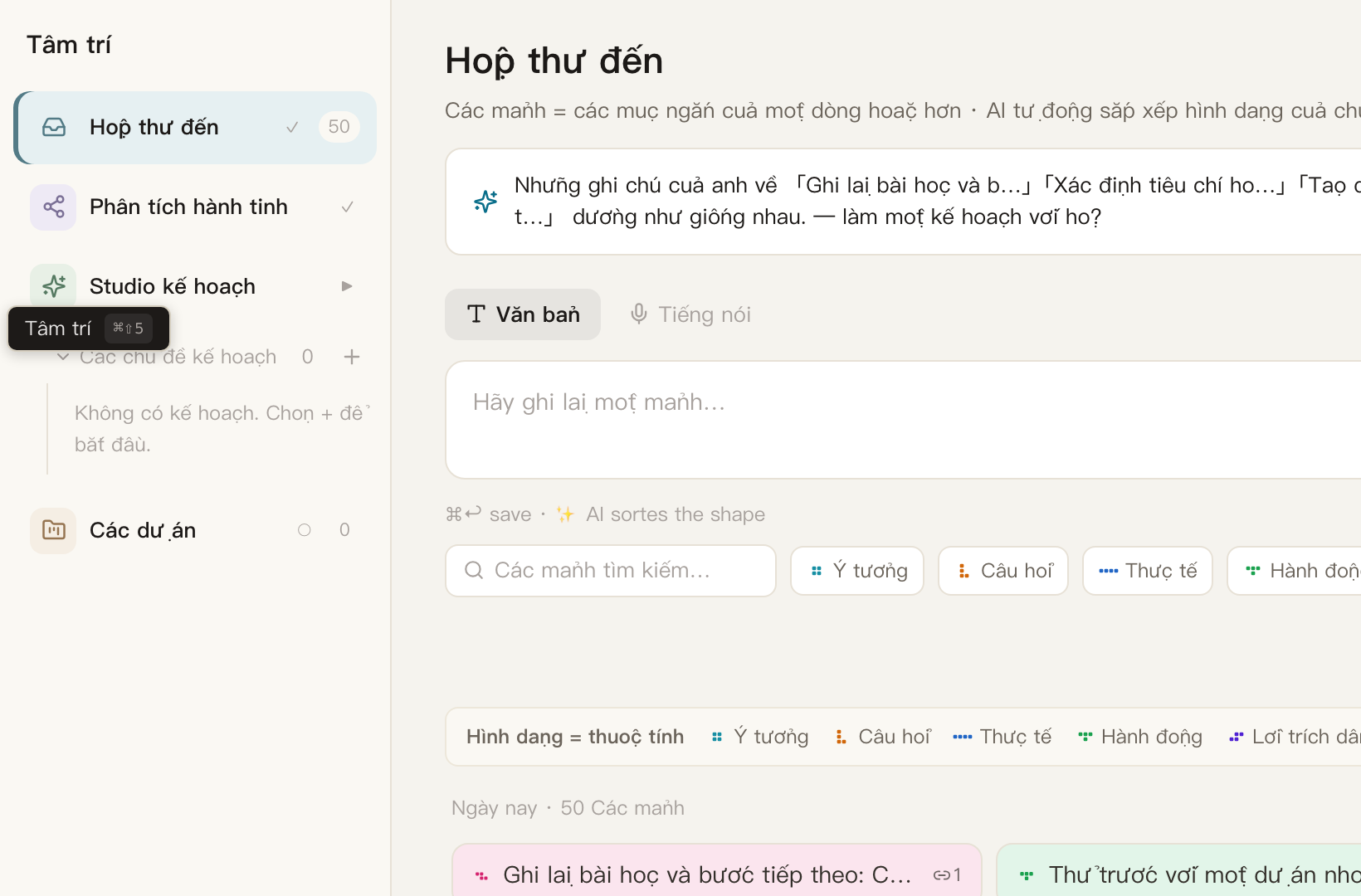Click the 50 count badge on Hộp thư đến
Screen dimensions: 1361x896
pos(339,127)
